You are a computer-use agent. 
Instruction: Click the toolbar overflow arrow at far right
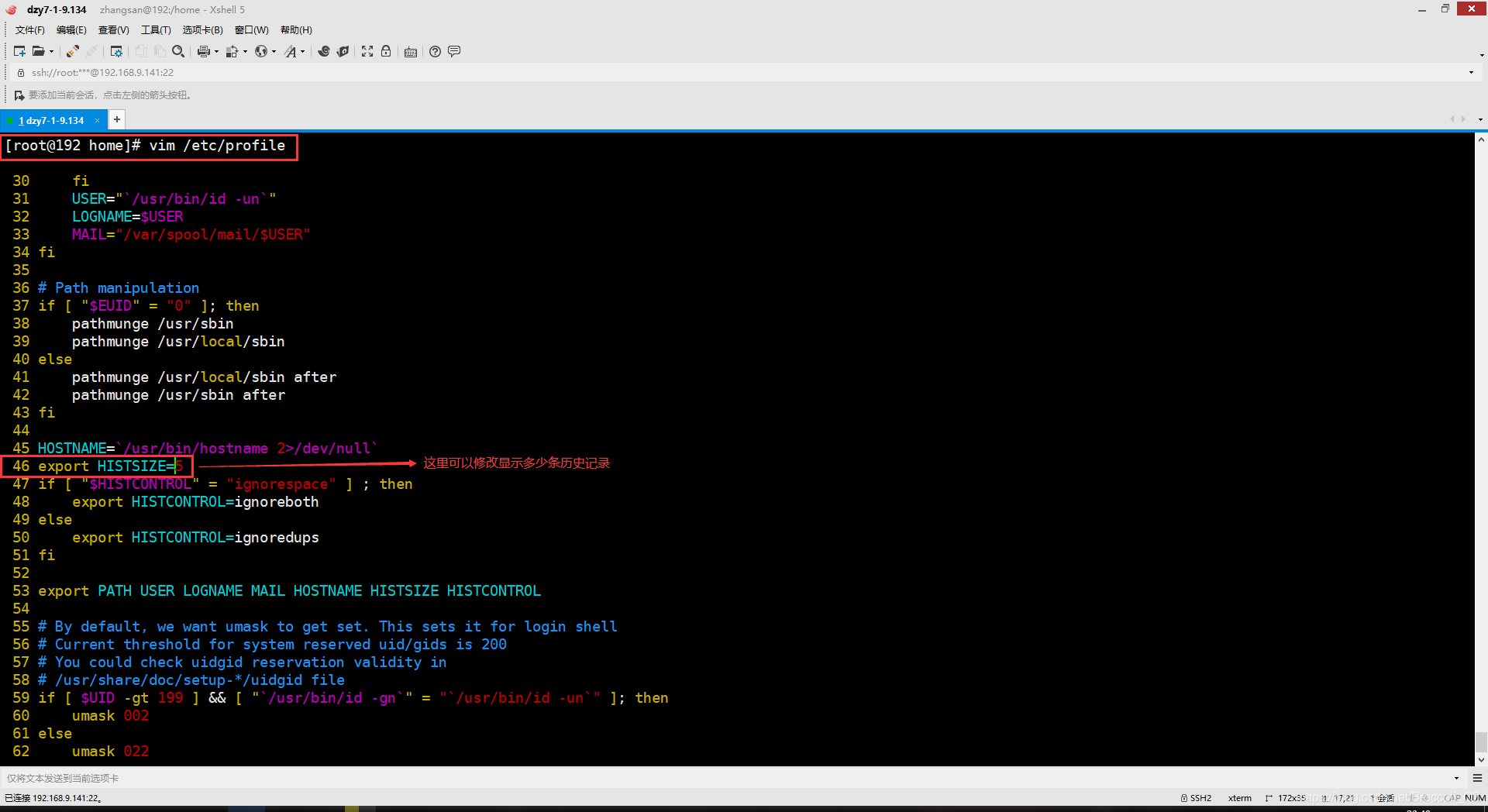coord(1482,55)
